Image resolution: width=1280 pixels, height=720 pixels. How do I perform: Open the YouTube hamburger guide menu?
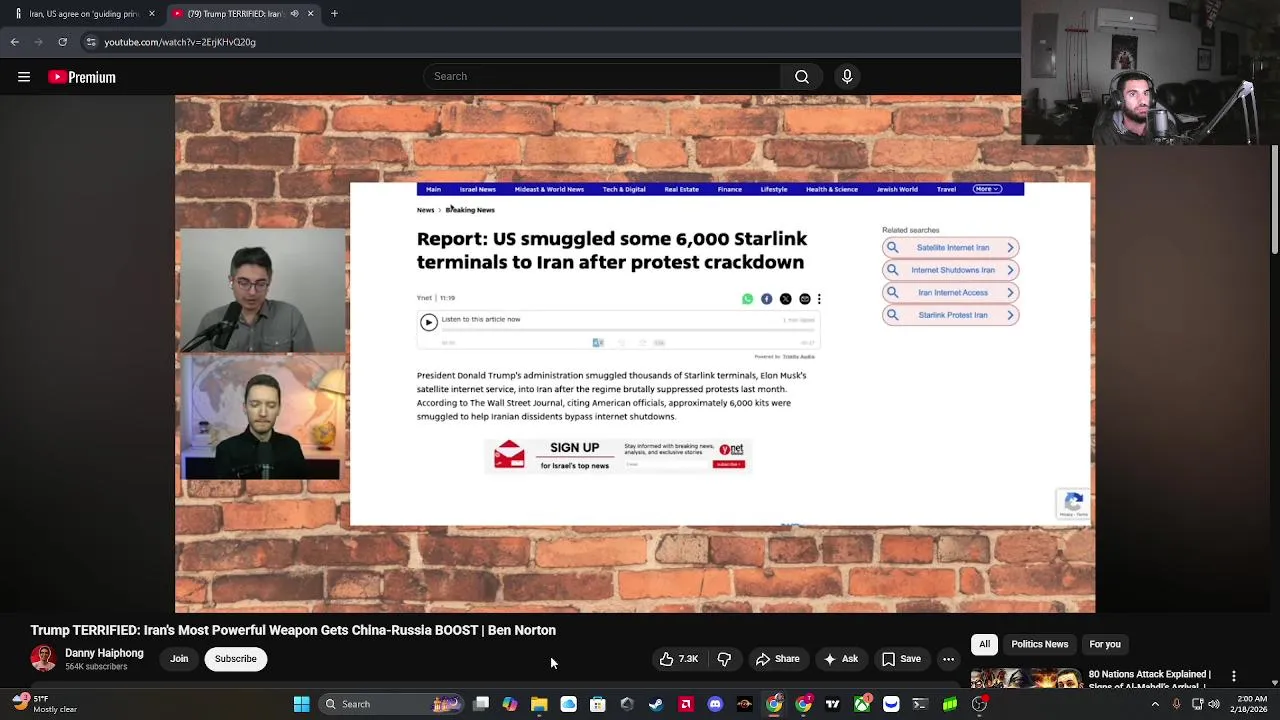pyautogui.click(x=24, y=77)
